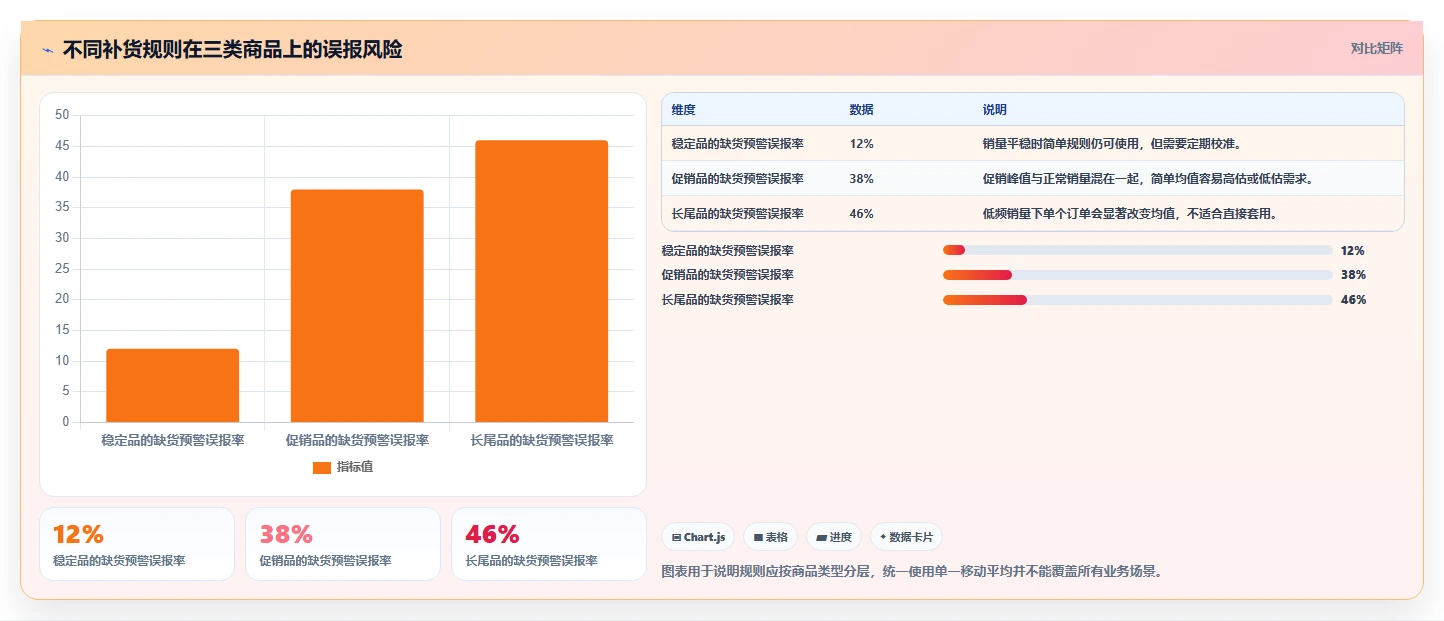Click the progress label 稳定品的缺货预警误报率
The height and width of the screenshot is (621, 1444).
pos(728,251)
